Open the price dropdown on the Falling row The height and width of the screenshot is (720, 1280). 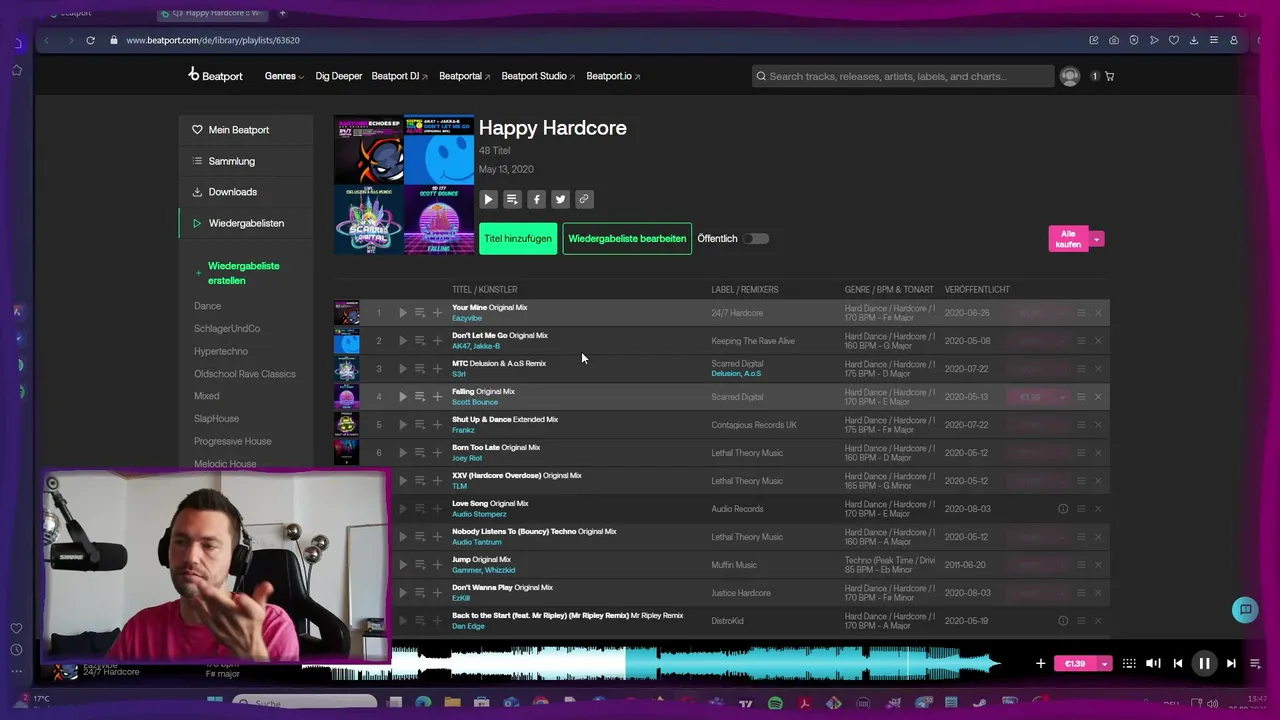(x=1062, y=397)
